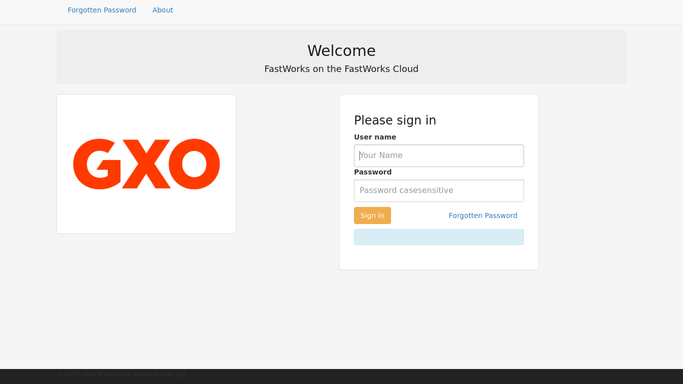Click the FastWorks Cloud subtitle text
This screenshot has height=384, width=683.
[x=341, y=69]
